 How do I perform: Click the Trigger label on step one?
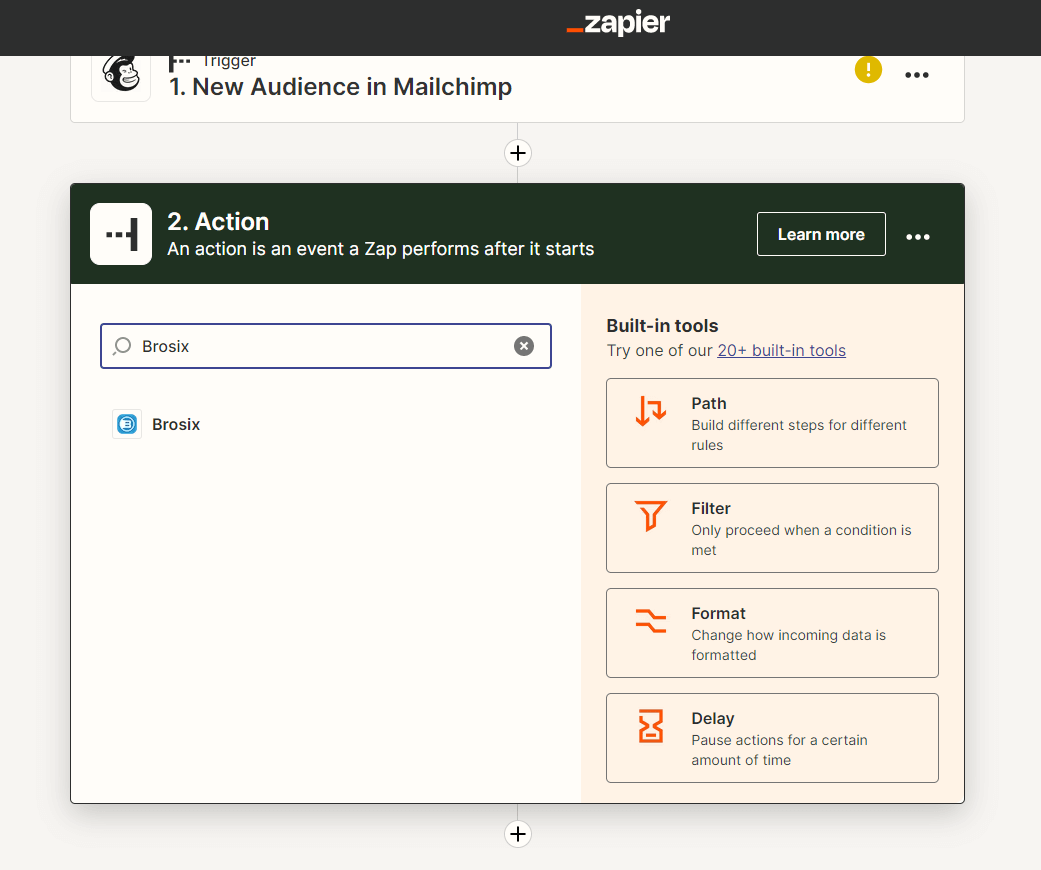tap(229, 61)
